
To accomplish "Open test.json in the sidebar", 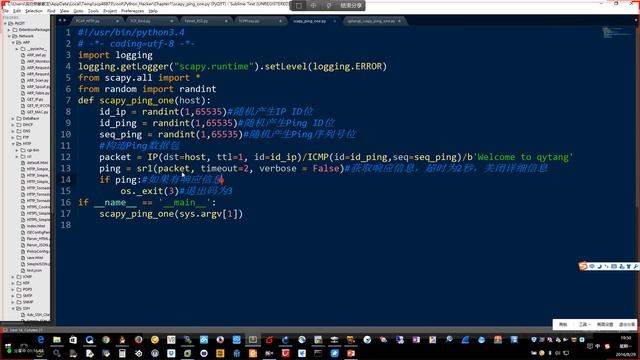I will click(x=34, y=270).
